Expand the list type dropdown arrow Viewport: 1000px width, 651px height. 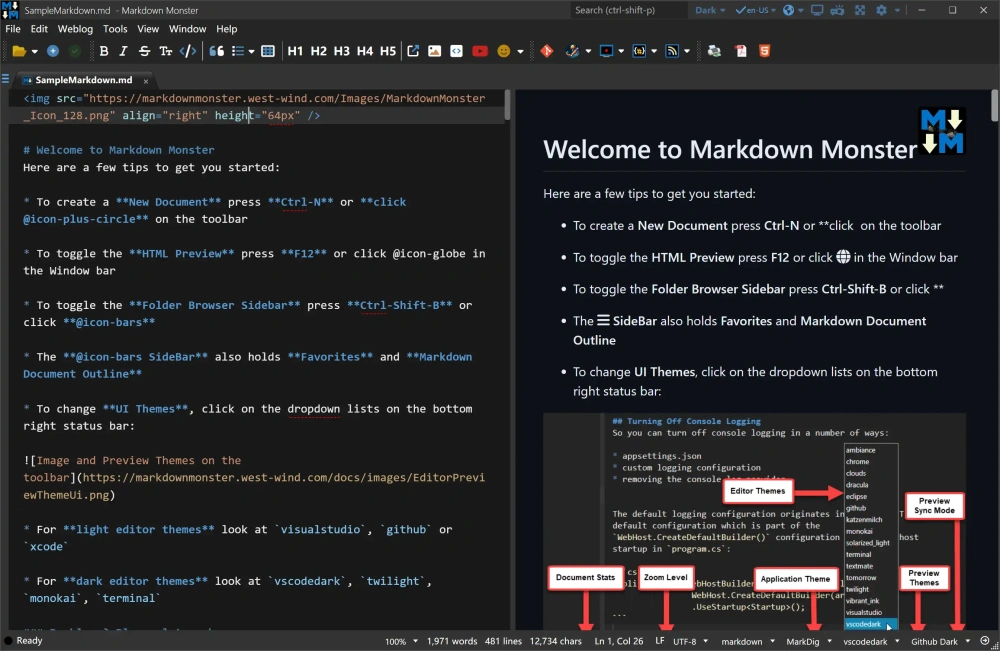pyautogui.click(x=251, y=52)
